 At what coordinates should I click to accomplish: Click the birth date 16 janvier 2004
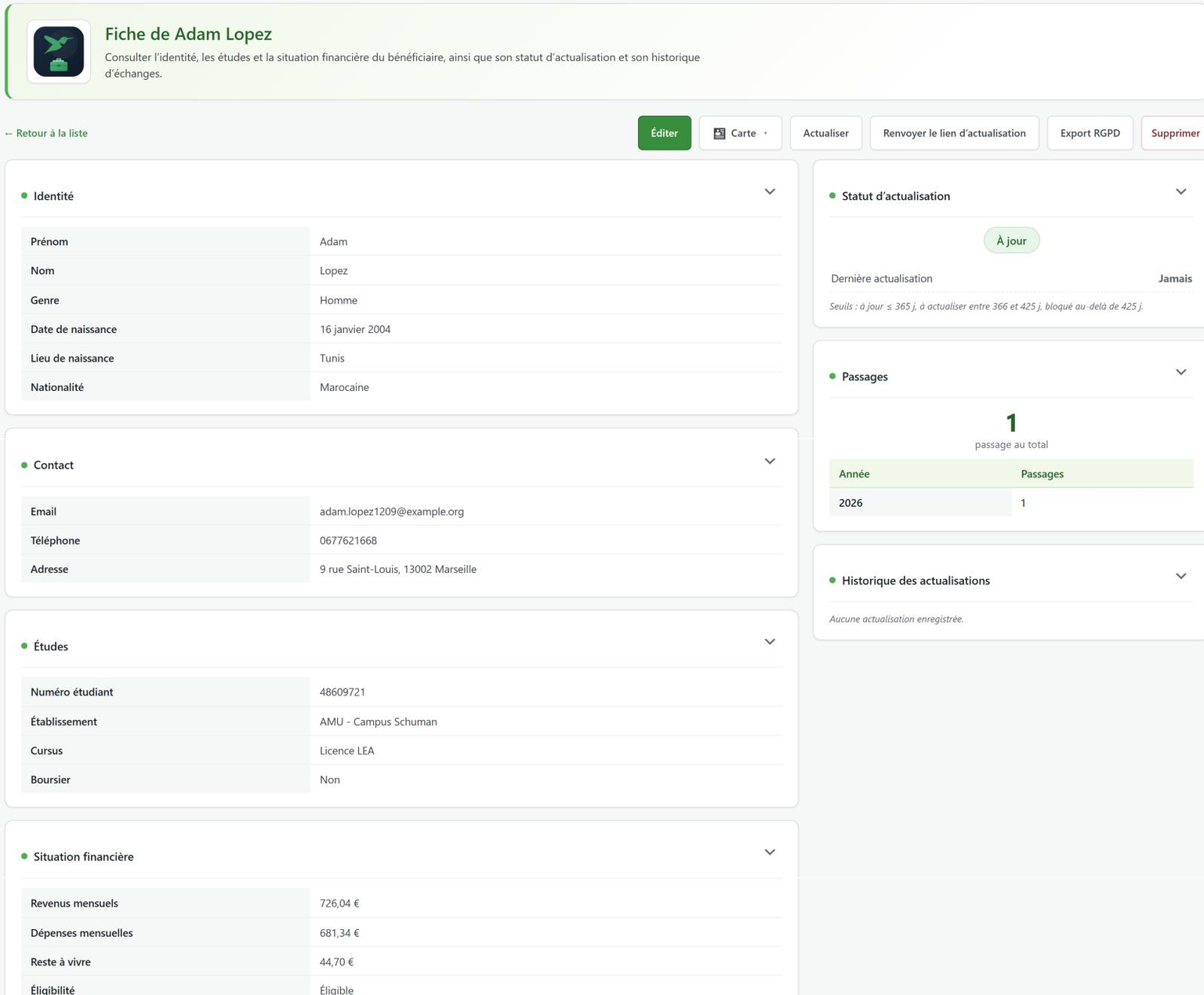coord(355,329)
